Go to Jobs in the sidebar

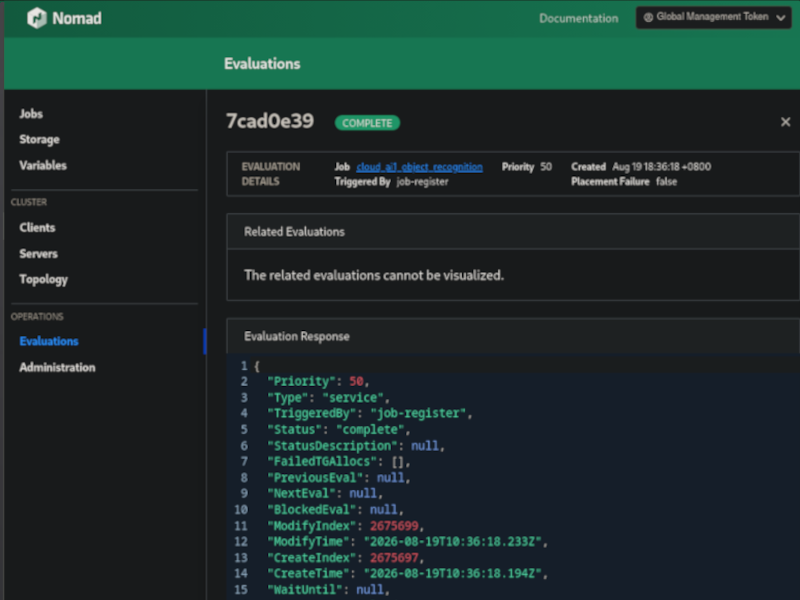pyautogui.click(x=31, y=114)
